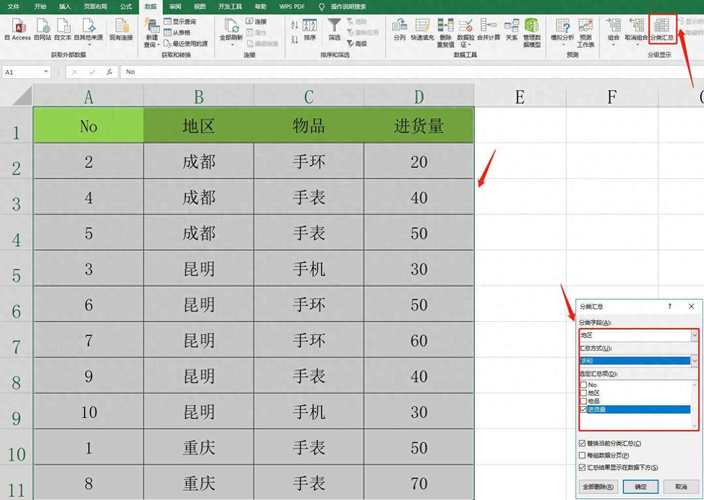
Task: Open the Name Box dropdown showing A1
Action: click(x=46, y=72)
